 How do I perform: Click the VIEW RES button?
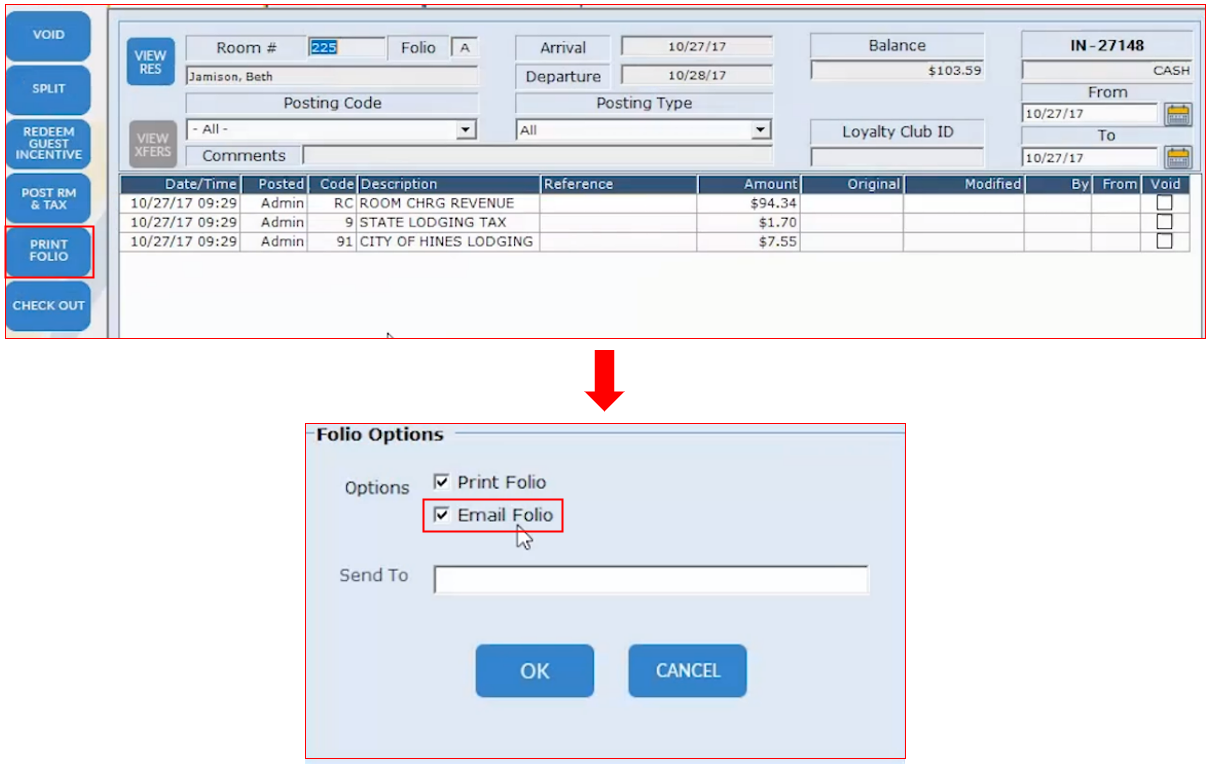coord(150,62)
